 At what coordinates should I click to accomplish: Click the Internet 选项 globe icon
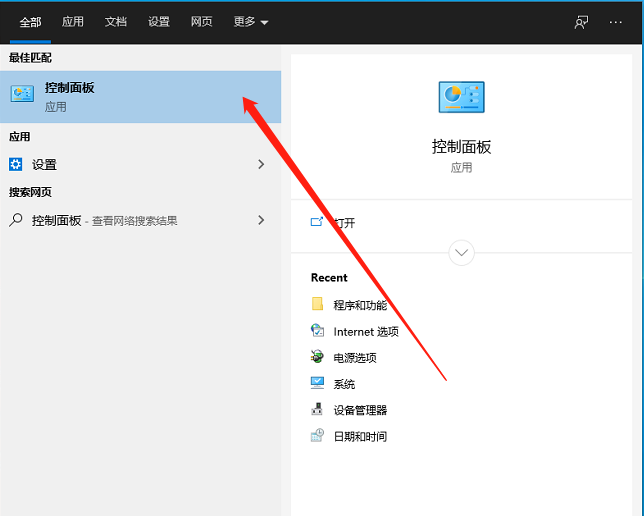317,330
